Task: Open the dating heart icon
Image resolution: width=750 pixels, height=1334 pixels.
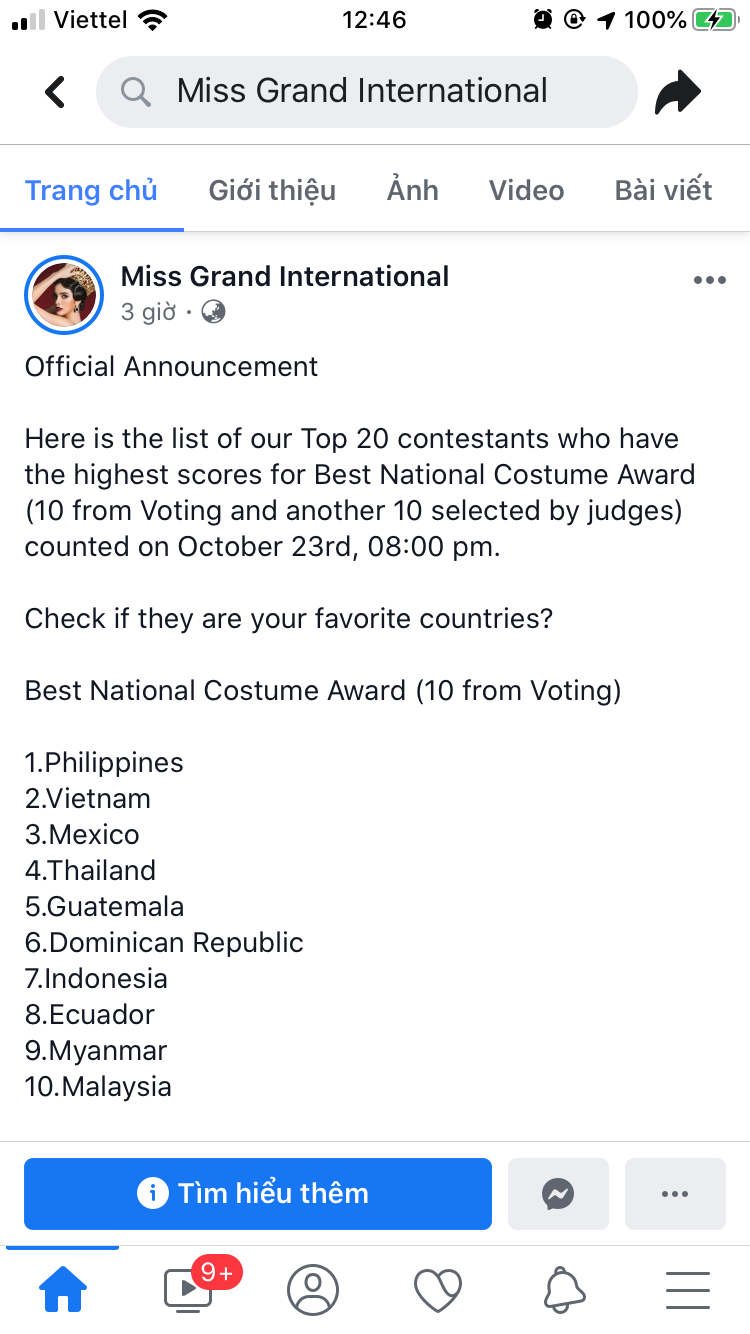Action: click(438, 1290)
